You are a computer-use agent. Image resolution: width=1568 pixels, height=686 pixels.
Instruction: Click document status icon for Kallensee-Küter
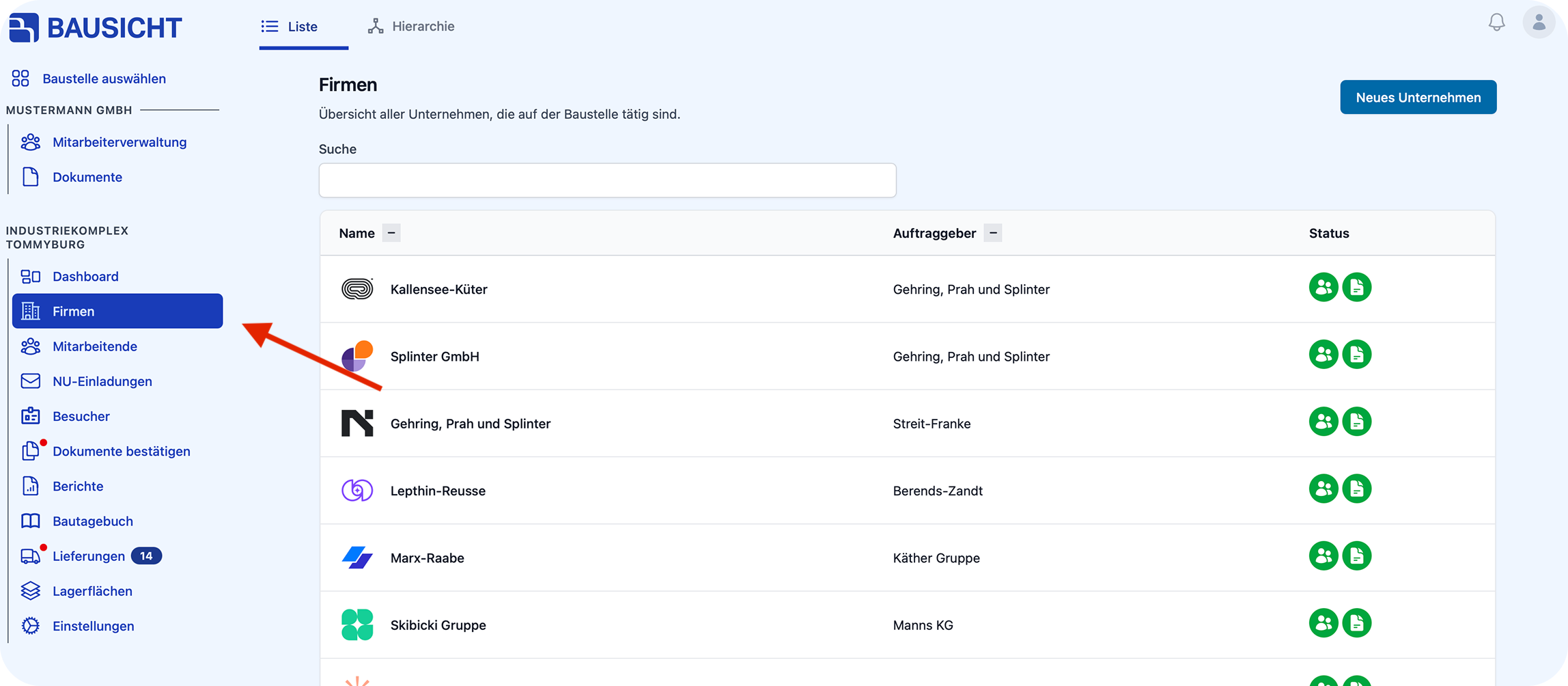1357,287
